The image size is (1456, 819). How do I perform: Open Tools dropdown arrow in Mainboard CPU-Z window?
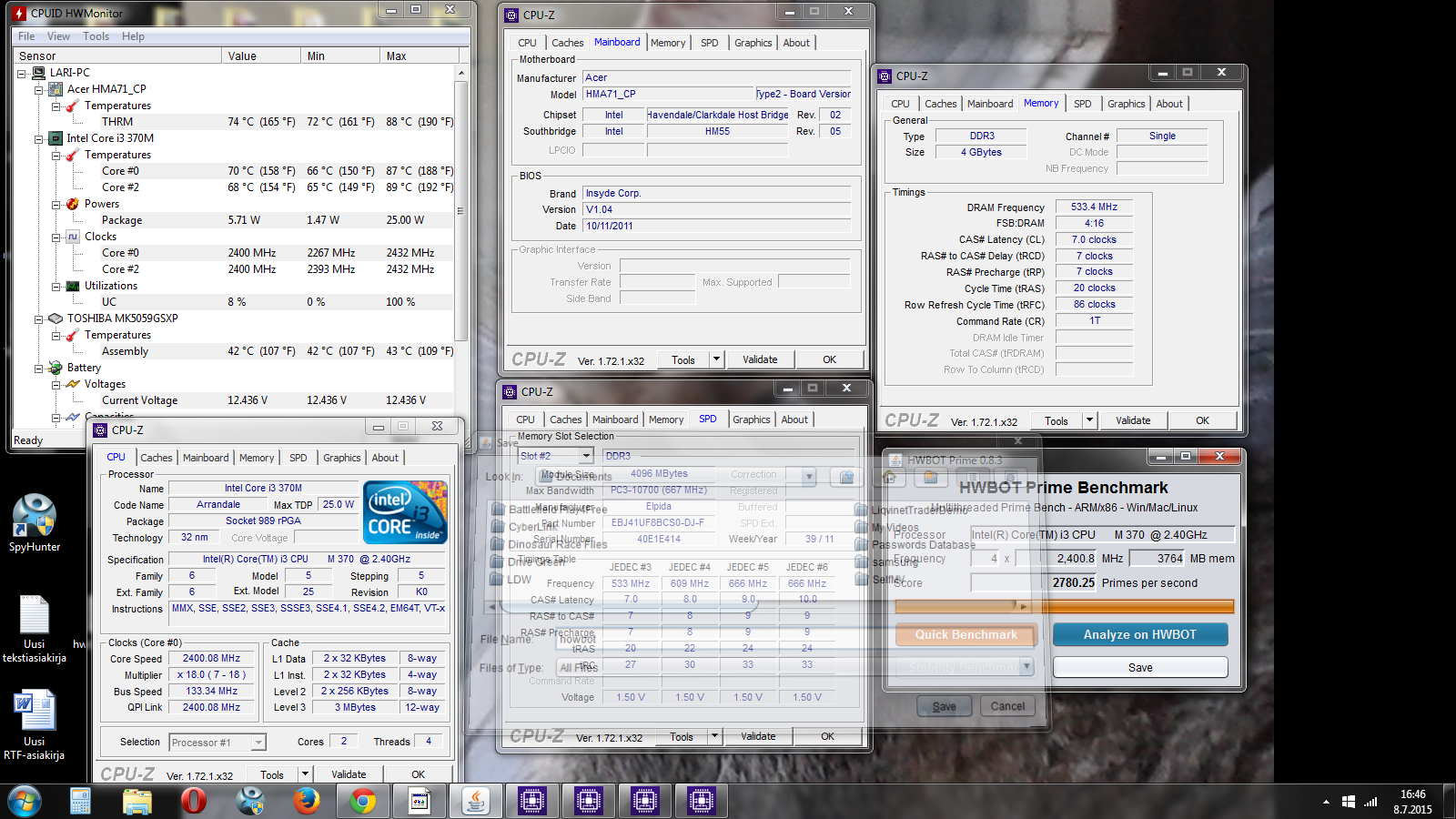(x=716, y=359)
